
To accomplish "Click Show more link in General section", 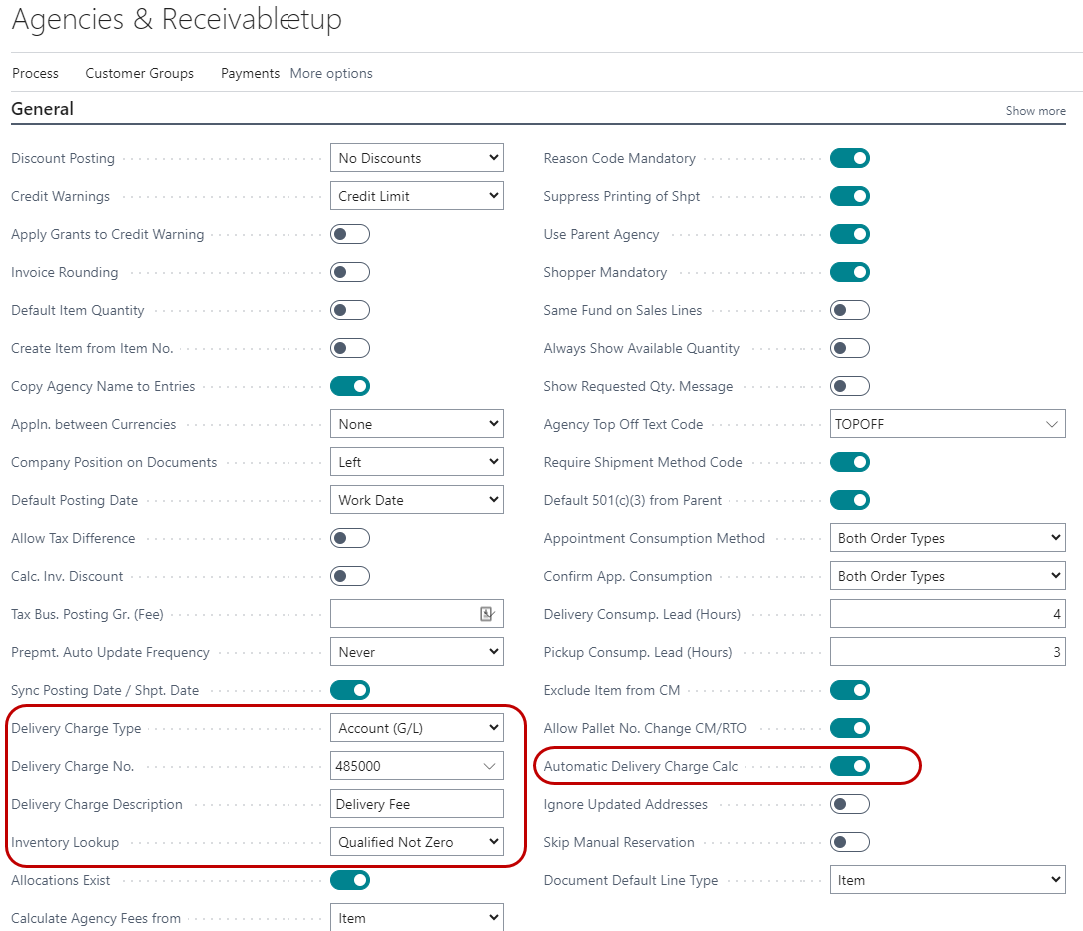I will pos(1035,111).
